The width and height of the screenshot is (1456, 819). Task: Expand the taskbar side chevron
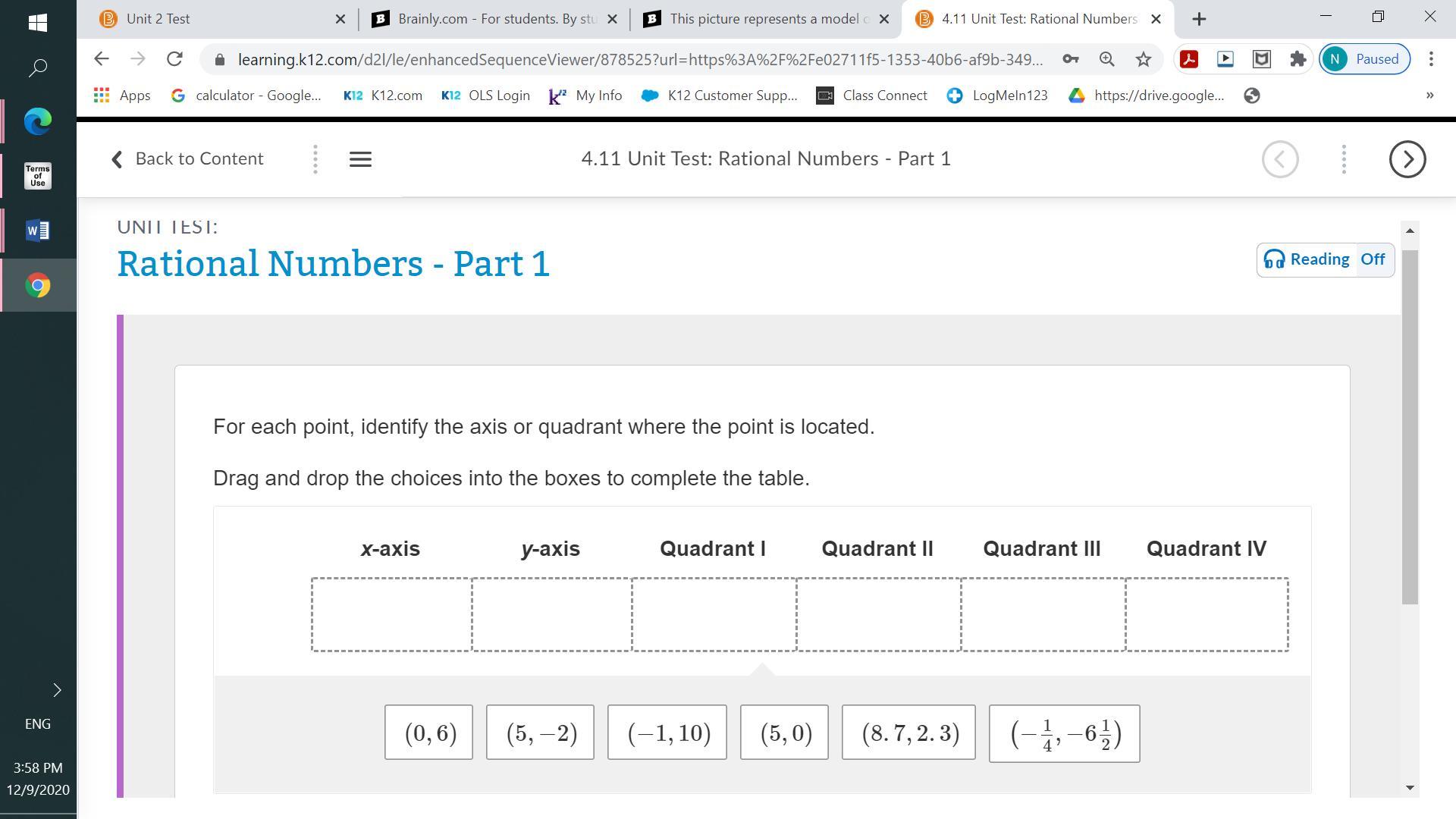[57, 690]
